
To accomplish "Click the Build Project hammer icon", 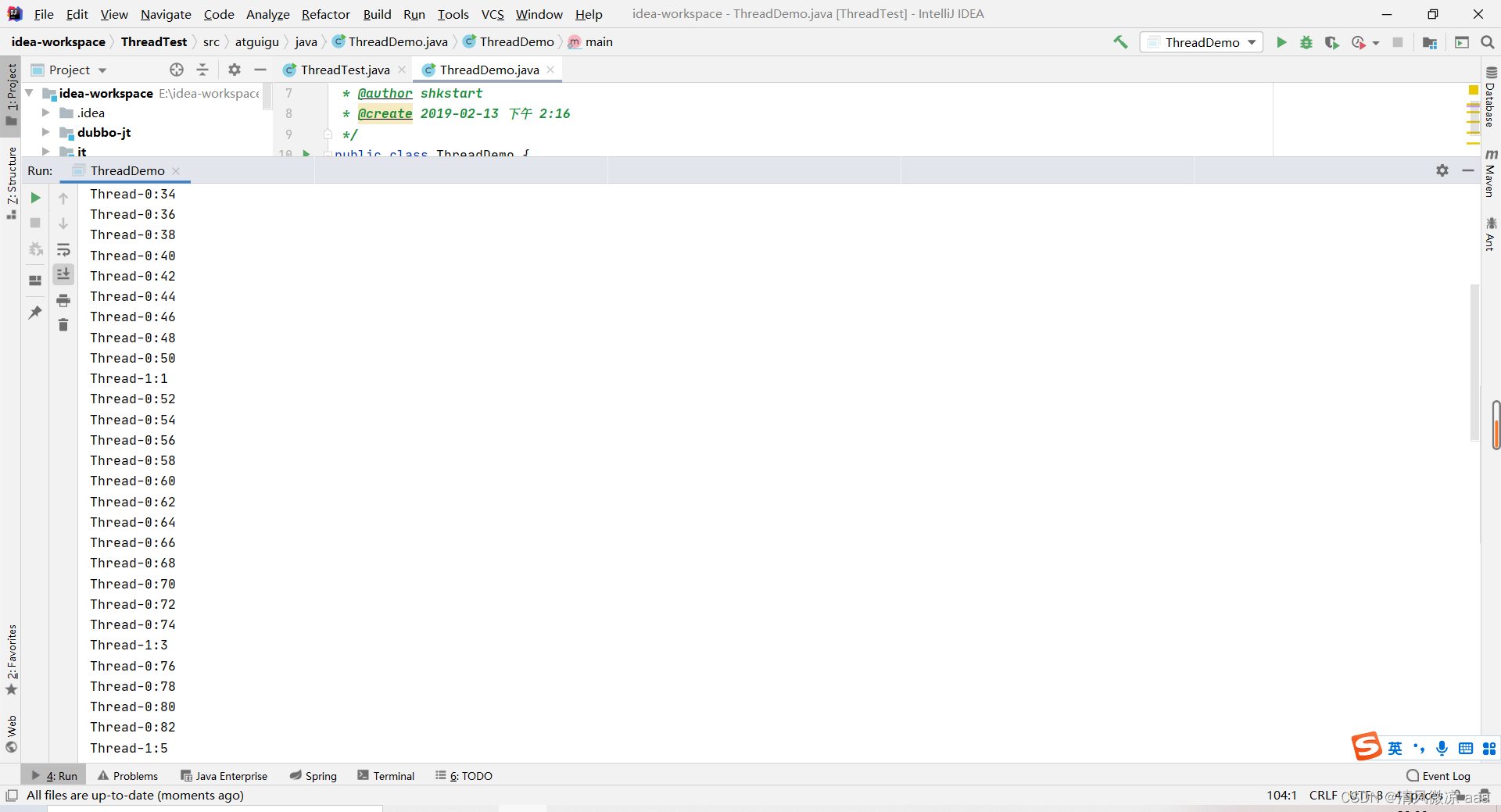I will [x=1120, y=42].
